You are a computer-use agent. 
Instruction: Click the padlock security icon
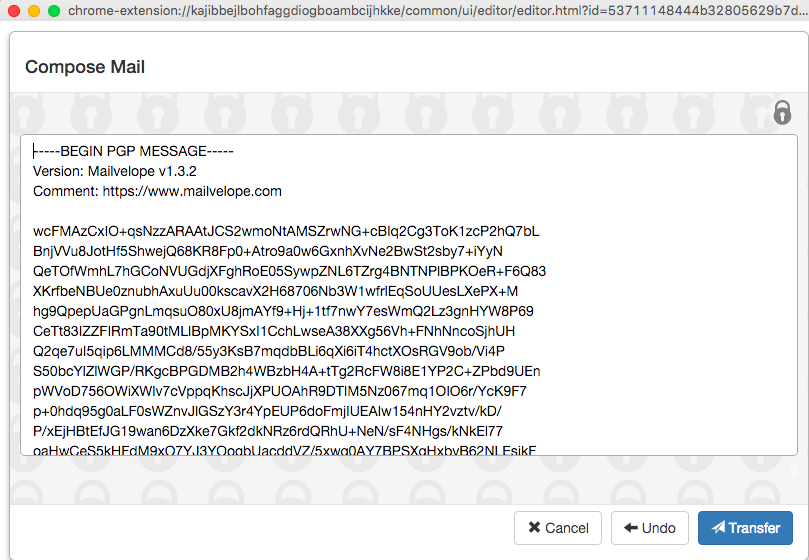tap(782, 112)
